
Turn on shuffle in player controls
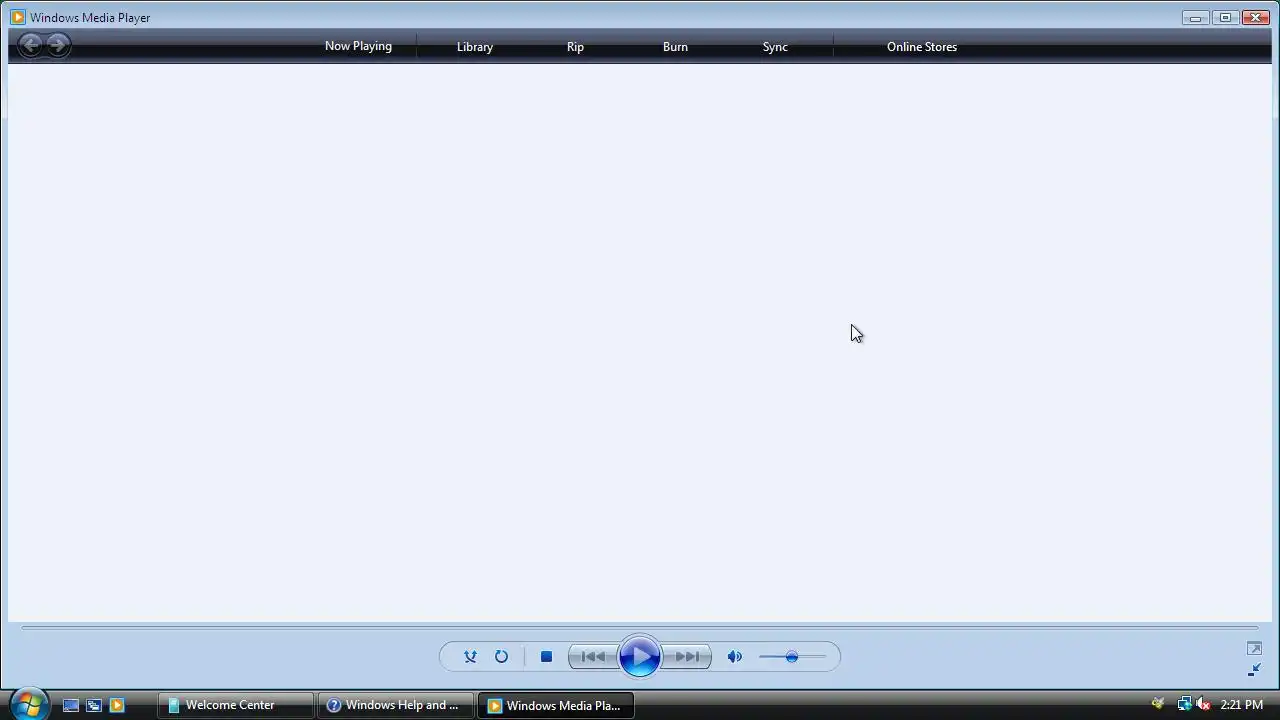(470, 657)
